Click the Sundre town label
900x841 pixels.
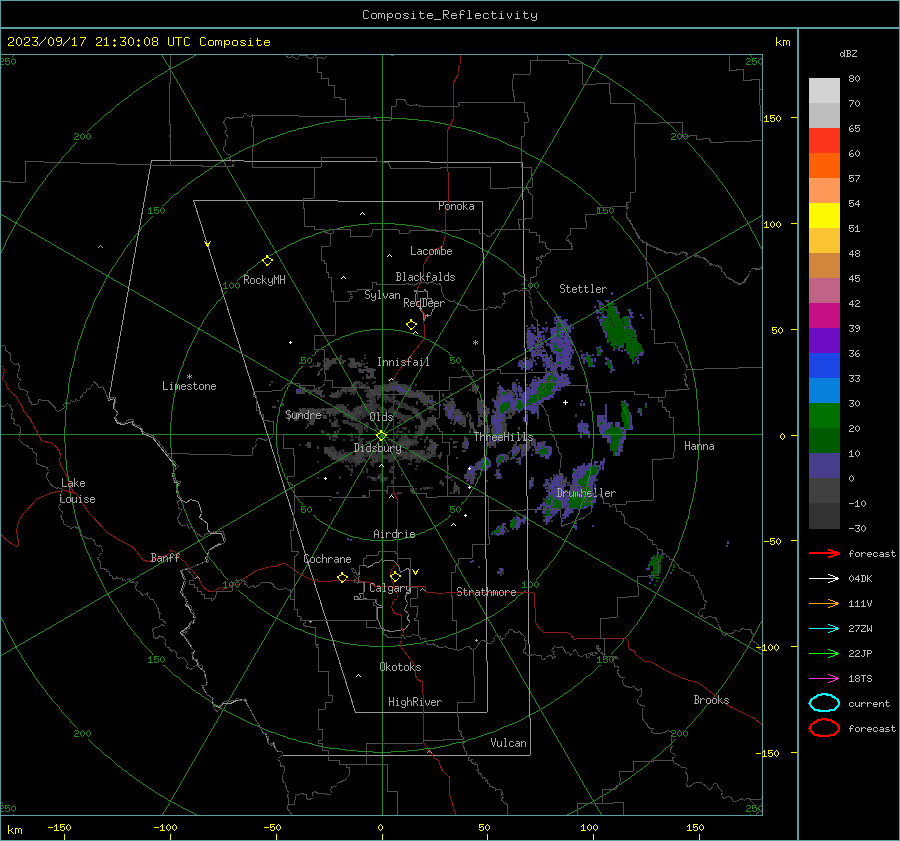(303, 414)
